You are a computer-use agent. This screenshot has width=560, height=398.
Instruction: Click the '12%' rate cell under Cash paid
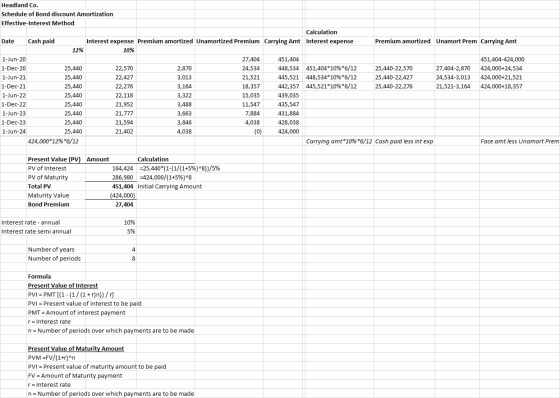78,50
